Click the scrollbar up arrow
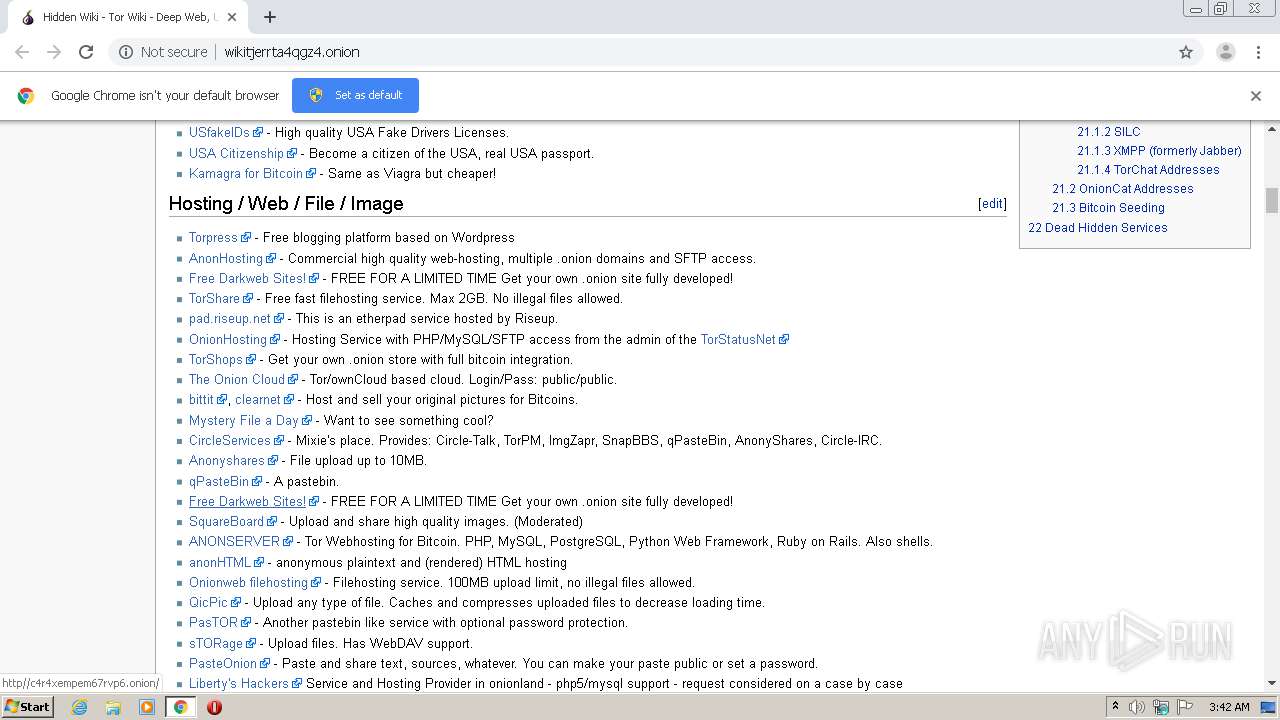This screenshot has width=1280, height=720. click(x=1272, y=129)
